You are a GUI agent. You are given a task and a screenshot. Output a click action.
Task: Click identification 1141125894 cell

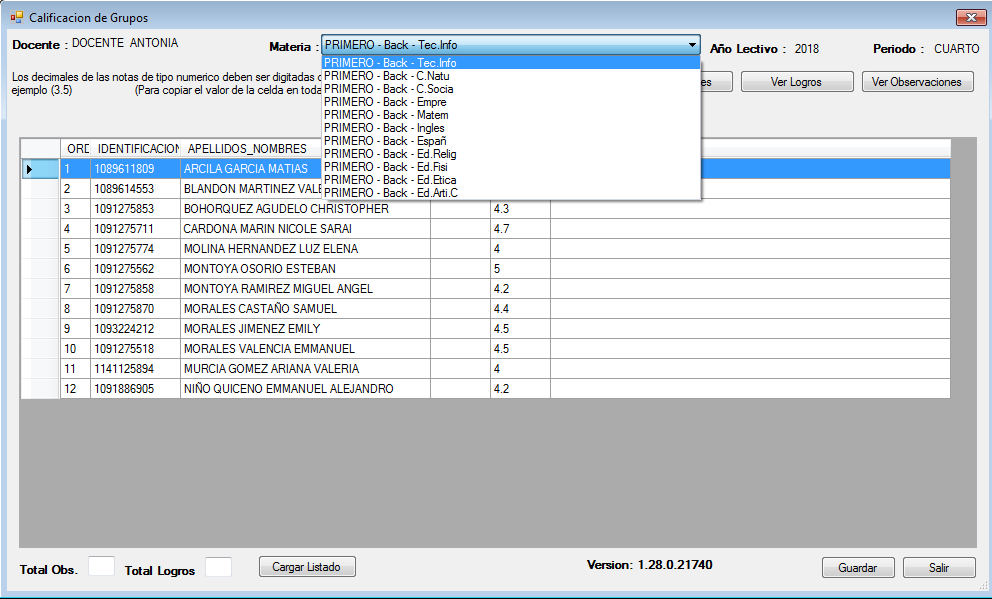[x=135, y=369]
